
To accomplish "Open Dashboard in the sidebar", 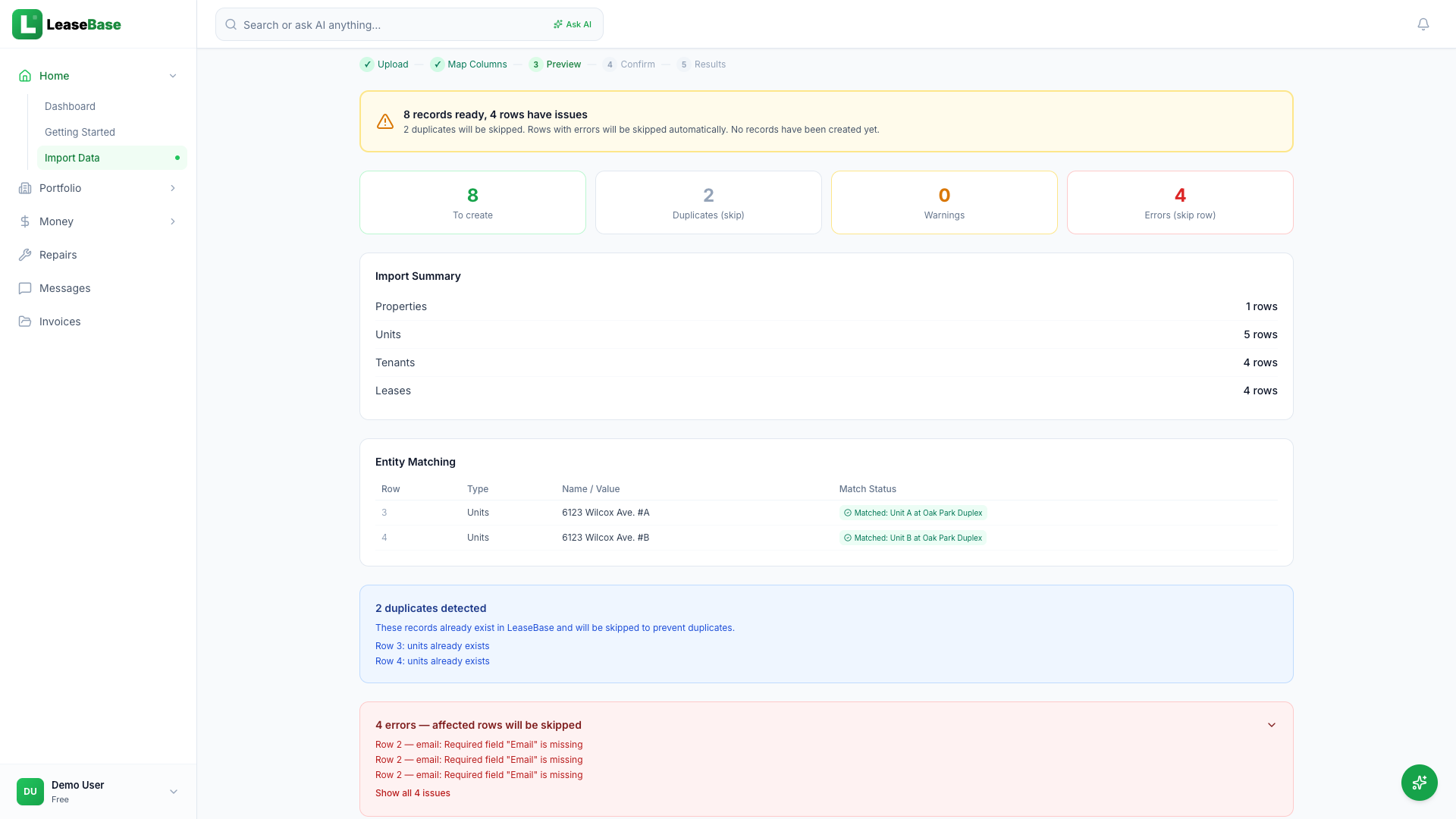I will [70, 106].
